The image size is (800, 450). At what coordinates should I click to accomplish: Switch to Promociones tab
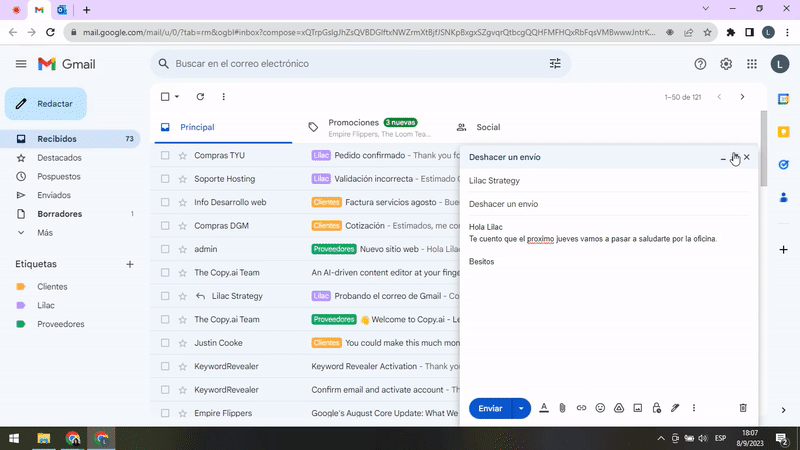pyautogui.click(x=371, y=127)
